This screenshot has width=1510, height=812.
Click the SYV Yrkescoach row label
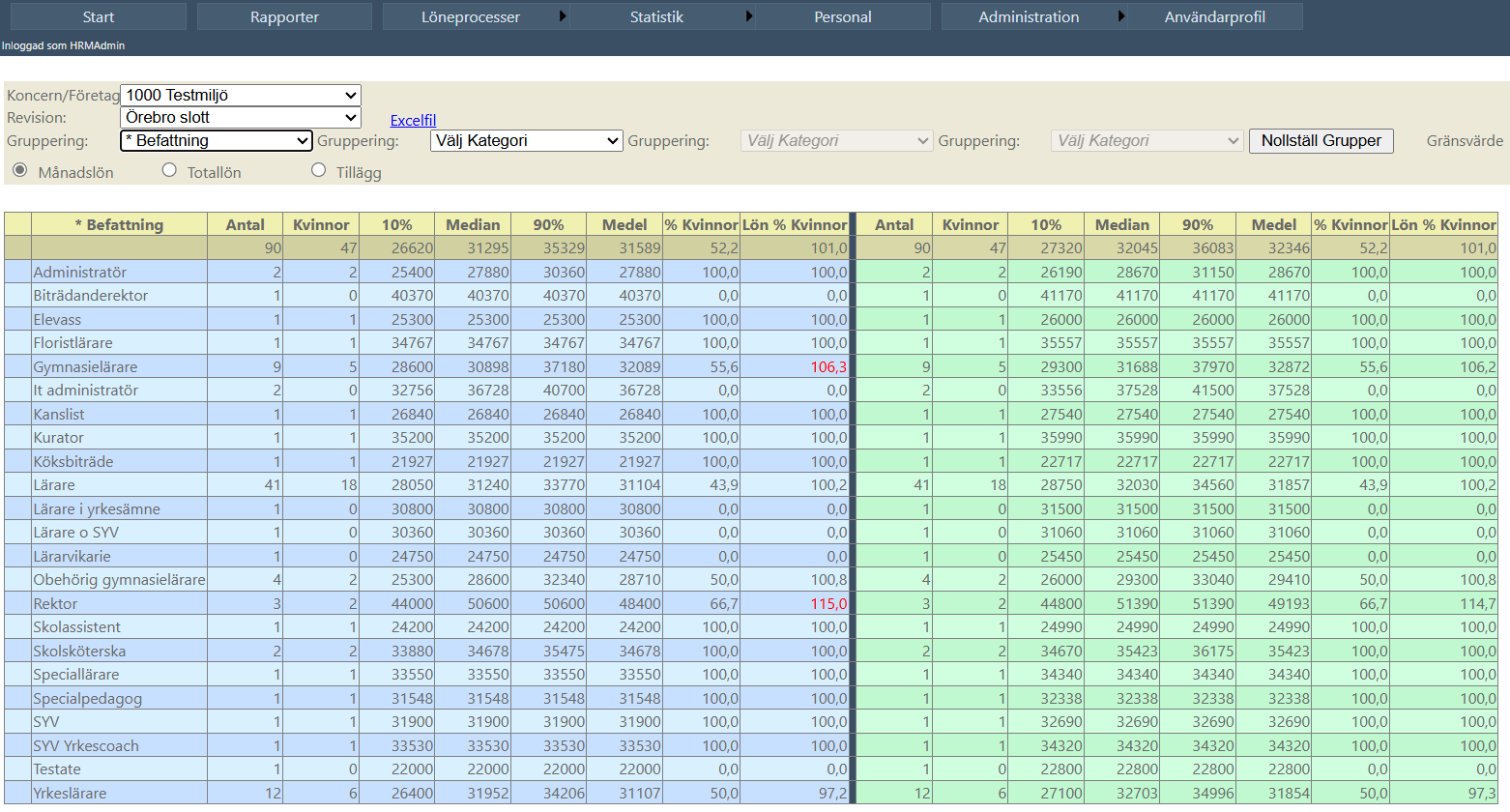coord(86,746)
